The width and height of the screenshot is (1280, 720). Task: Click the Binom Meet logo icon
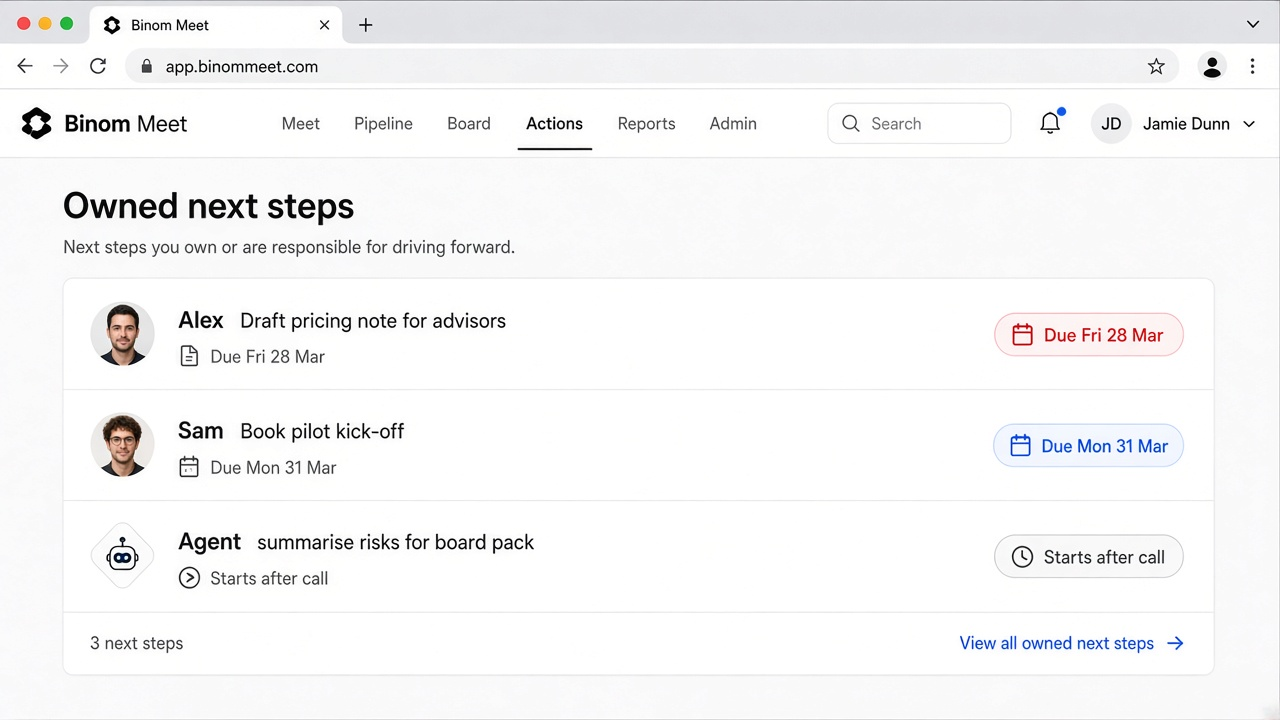(x=36, y=123)
